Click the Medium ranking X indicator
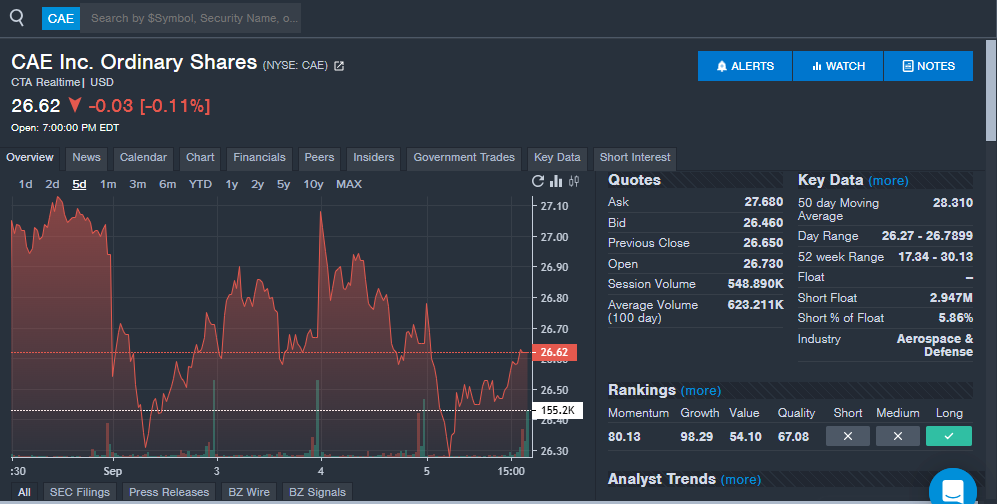 [x=898, y=436]
